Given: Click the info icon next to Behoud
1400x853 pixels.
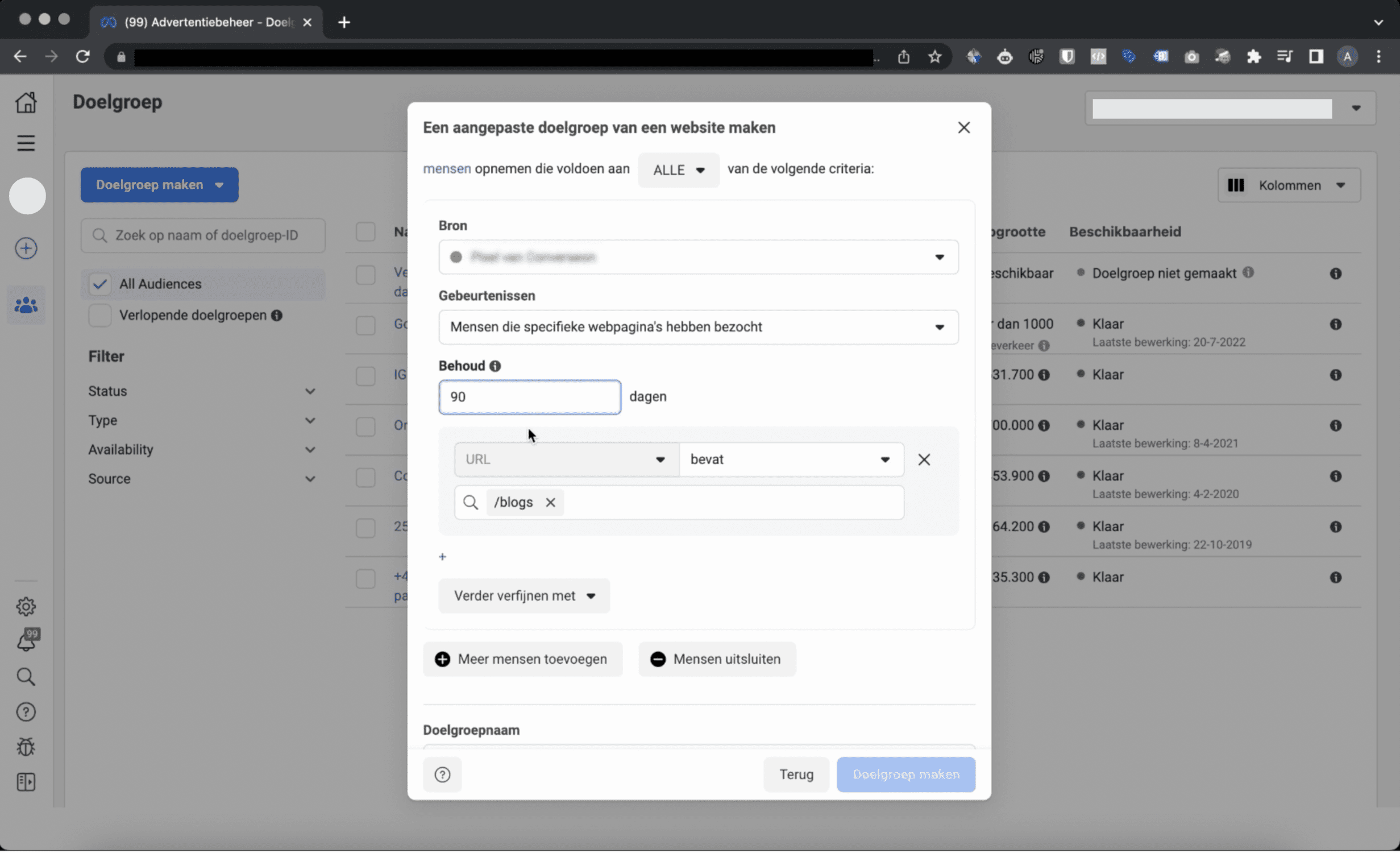Looking at the screenshot, I should point(495,366).
